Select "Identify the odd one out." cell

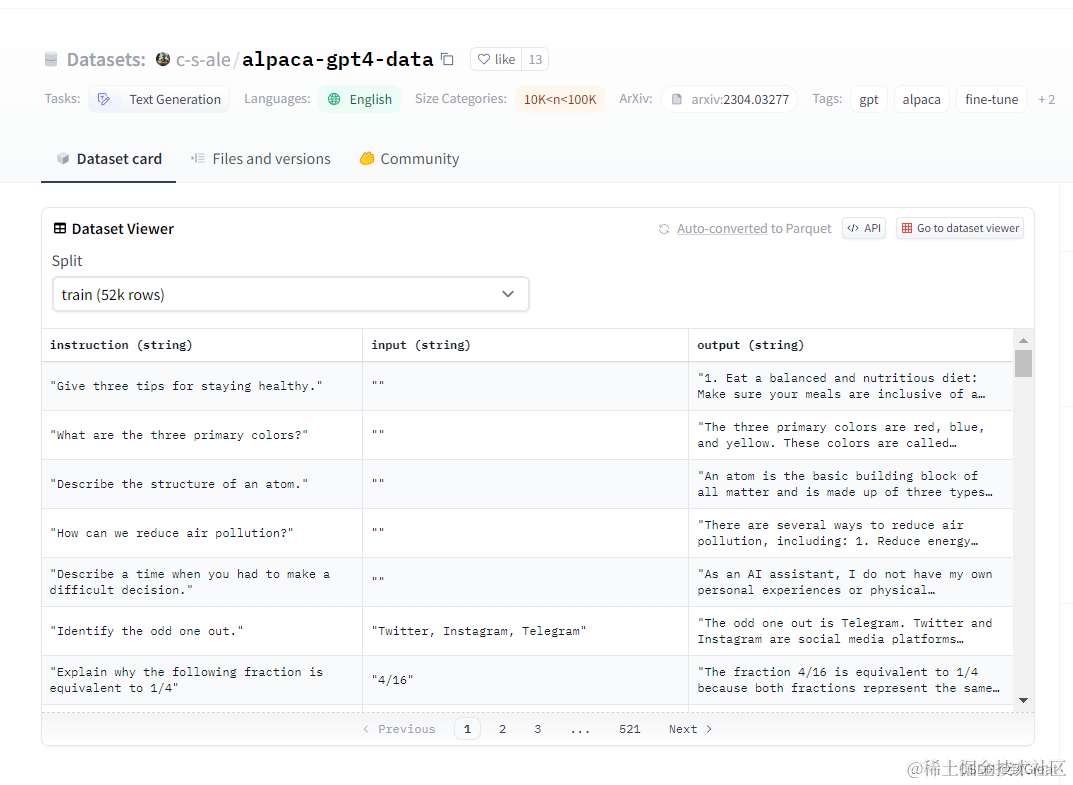[x=202, y=631]
